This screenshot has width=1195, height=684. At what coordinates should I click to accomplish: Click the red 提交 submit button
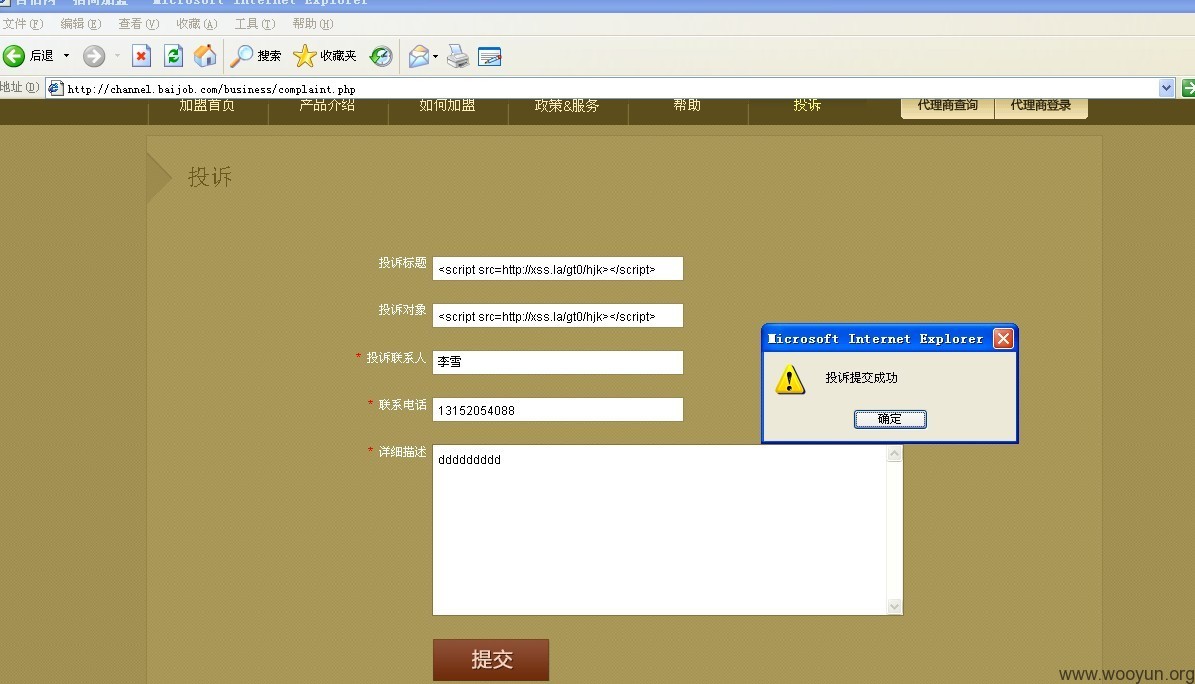(491, 660)
